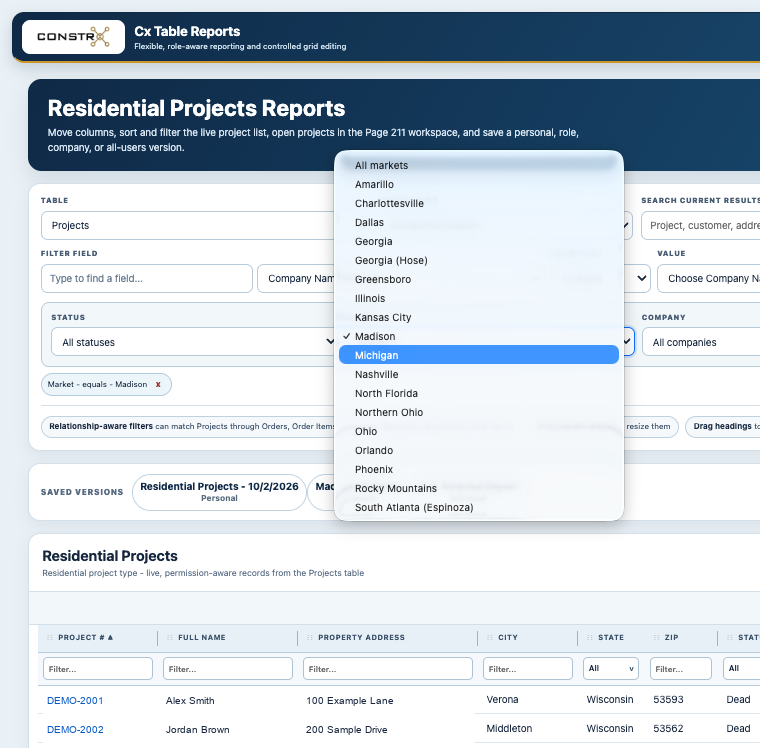Image resolution: width=760 pixels, height=748 pixels.
Task: Select All markets option
Action: point(479,165)
